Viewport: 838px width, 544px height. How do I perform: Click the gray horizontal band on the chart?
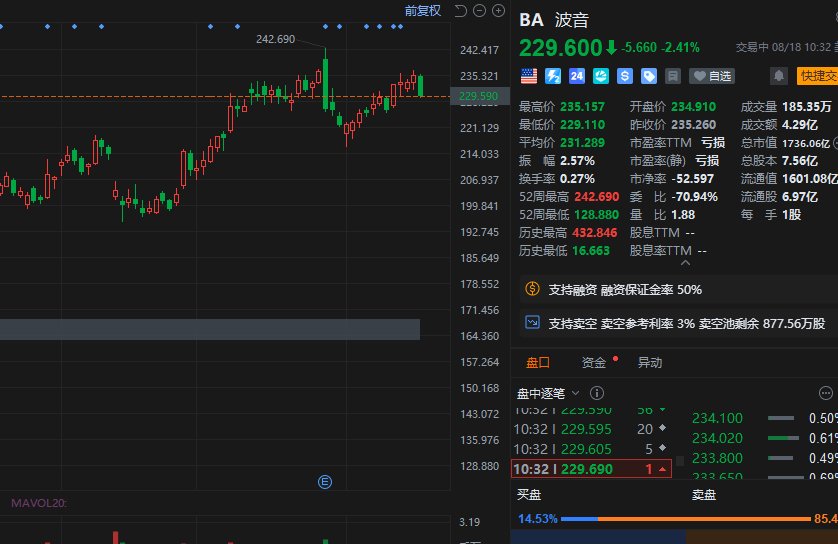pos(210,329)
